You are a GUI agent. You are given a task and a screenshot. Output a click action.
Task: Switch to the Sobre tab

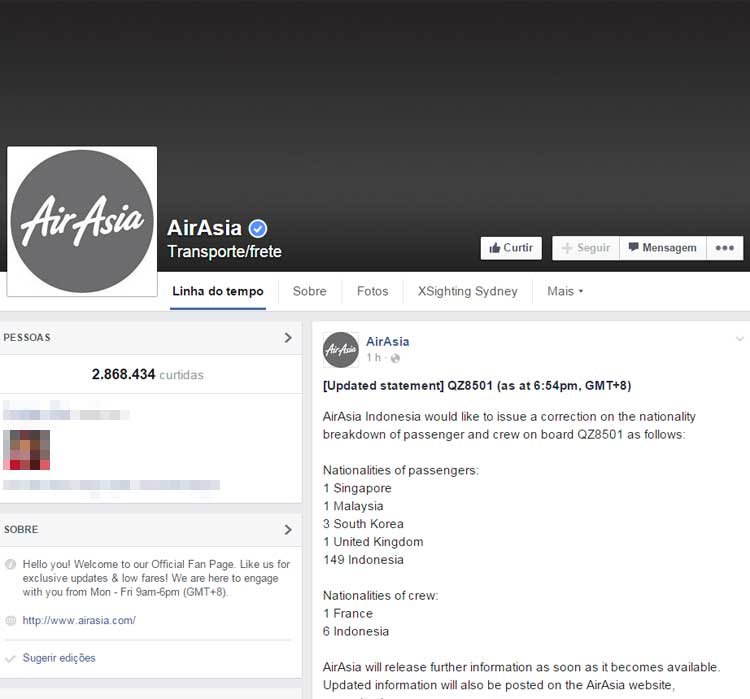(309, 291)
